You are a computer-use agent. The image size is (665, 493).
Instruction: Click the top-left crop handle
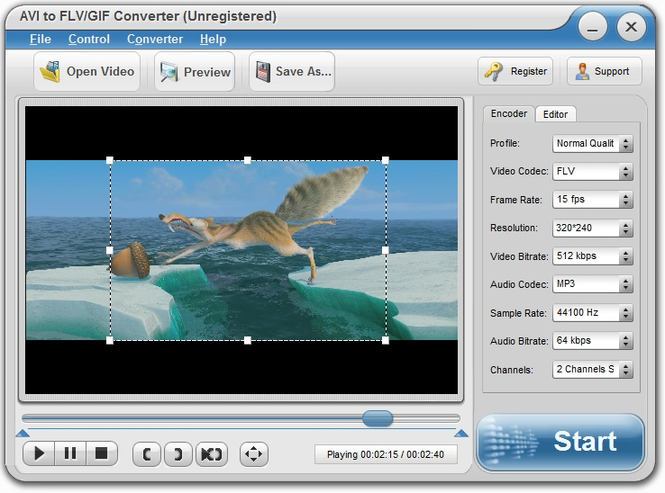[x=110, y=160]
